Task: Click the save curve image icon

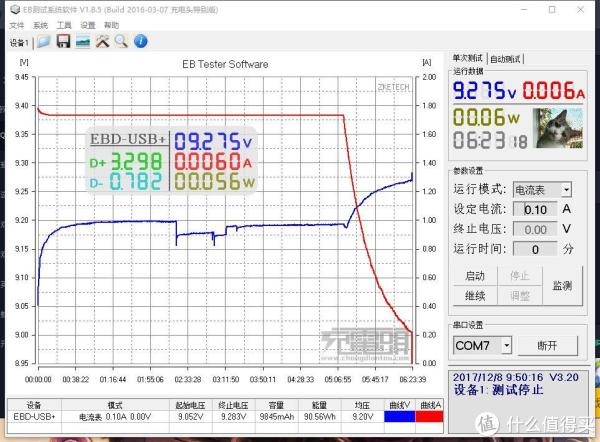Action: click(x=83, y=41)
